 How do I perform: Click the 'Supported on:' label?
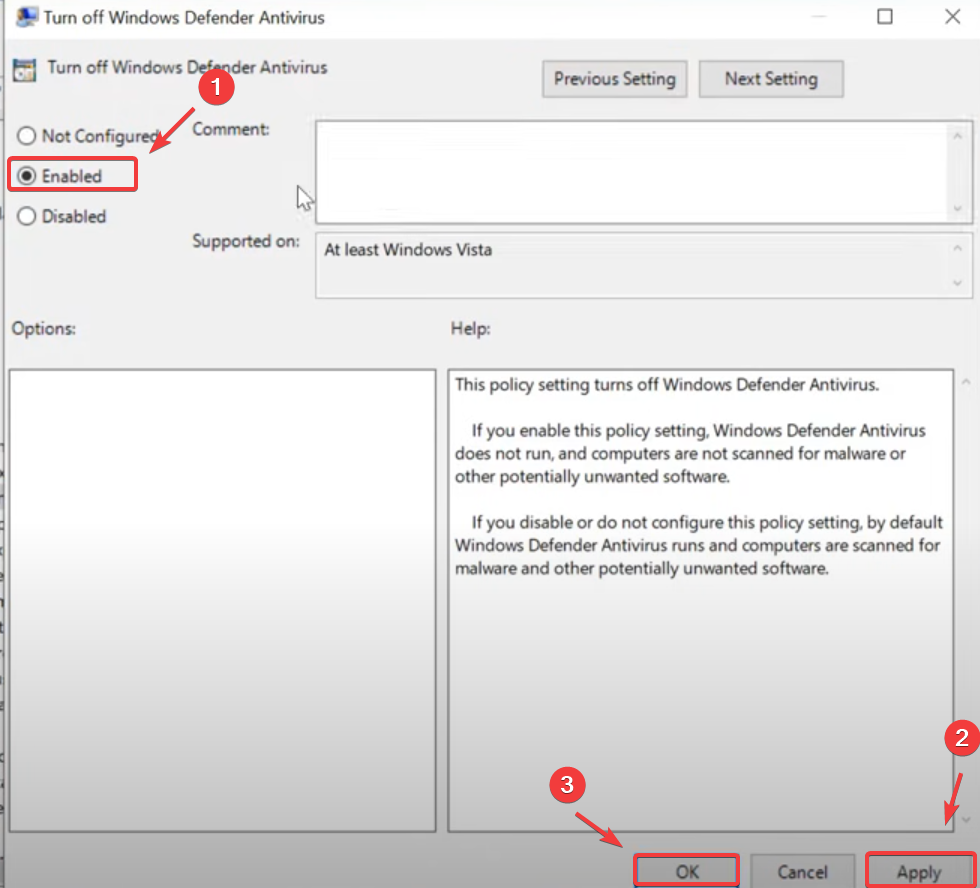[246, 241]
